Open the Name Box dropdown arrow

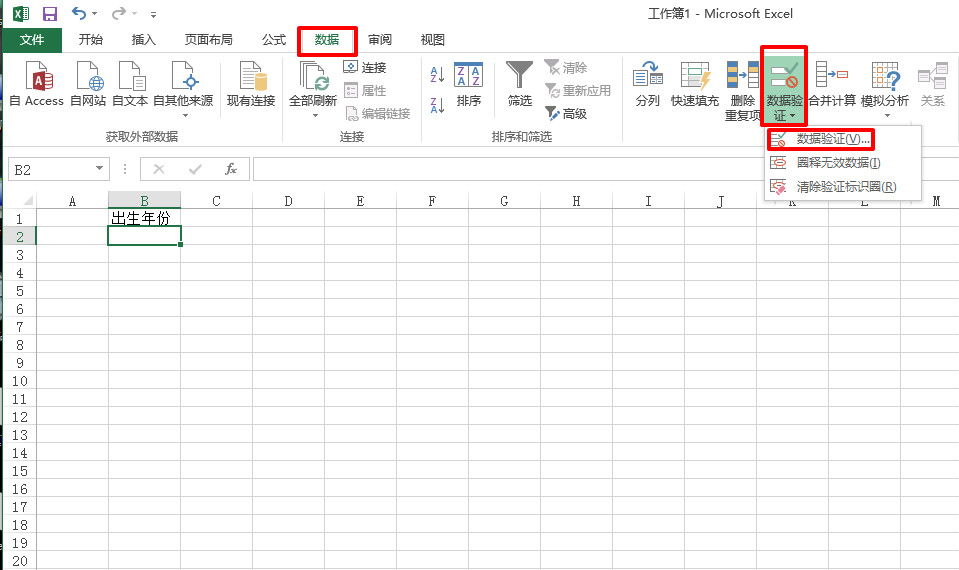click(98, 170)
